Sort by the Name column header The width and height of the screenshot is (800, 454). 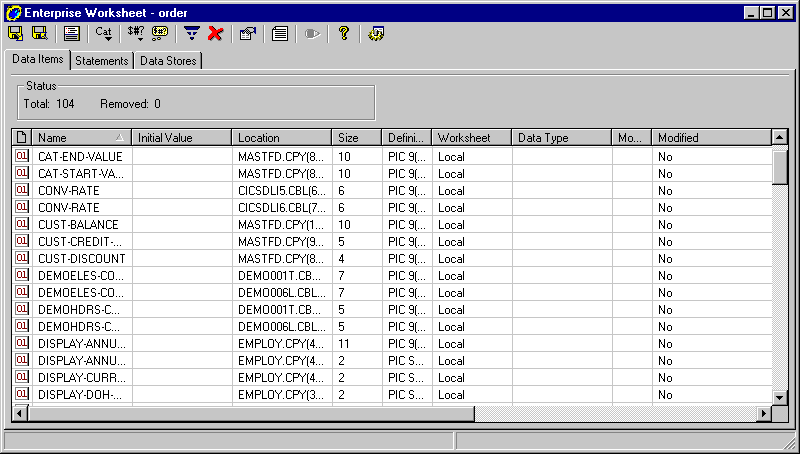pos(81,138)
